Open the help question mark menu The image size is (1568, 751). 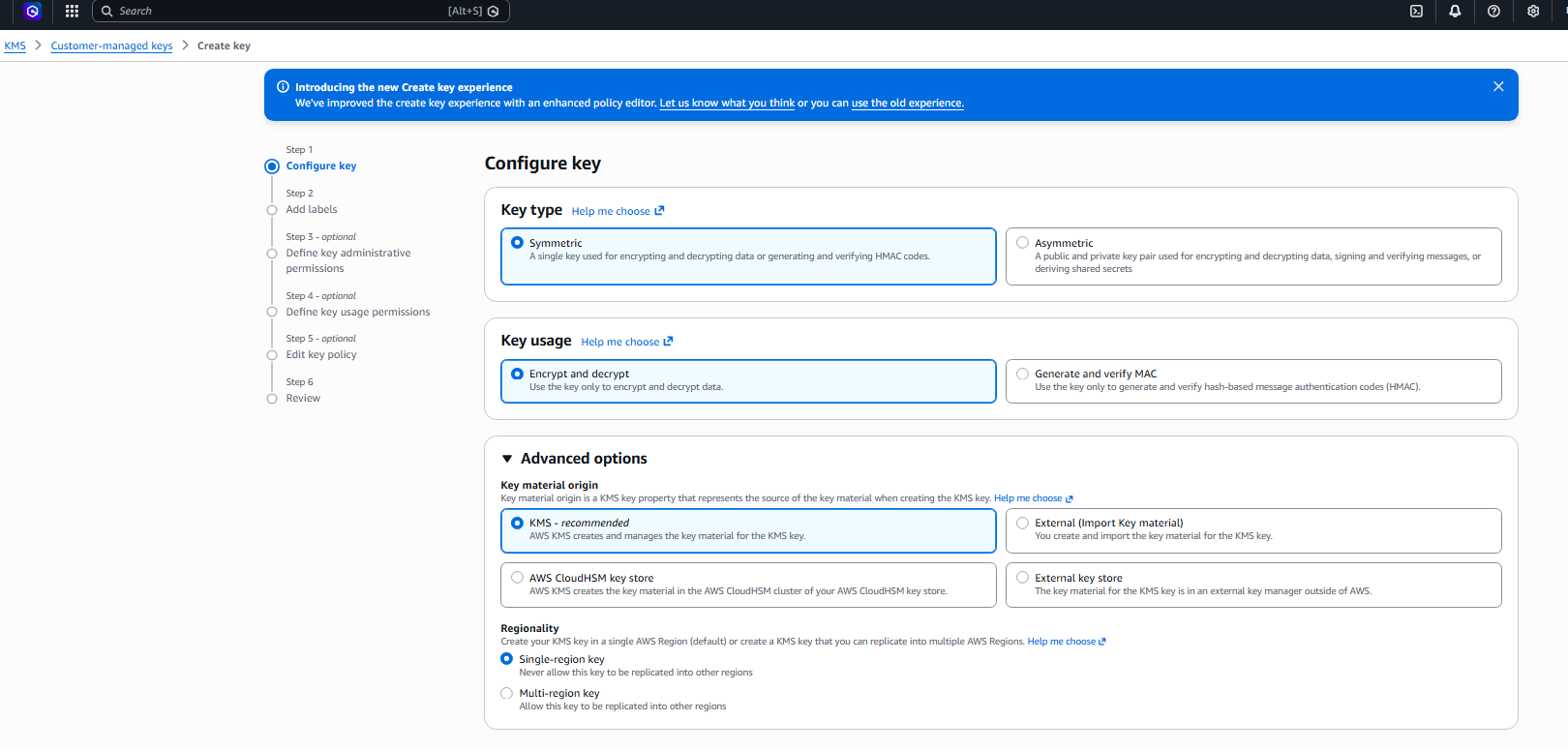point(1493,12)
